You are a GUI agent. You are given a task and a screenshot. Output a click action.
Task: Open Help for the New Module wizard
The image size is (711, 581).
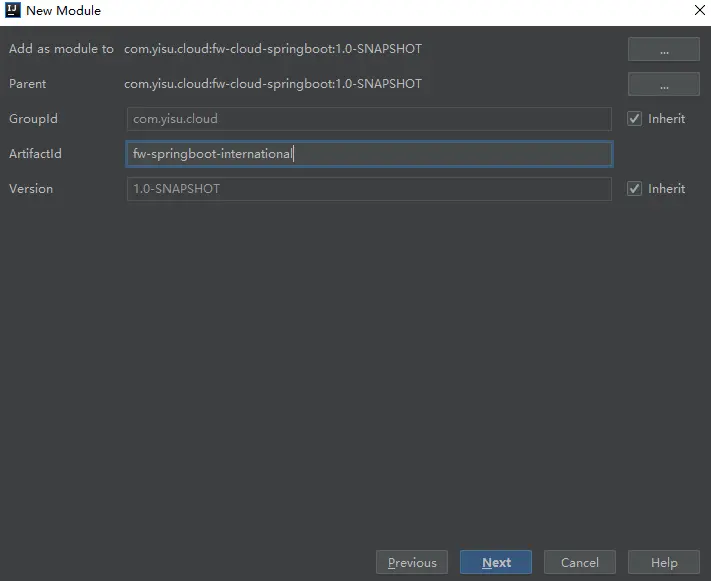coord(663,562)
